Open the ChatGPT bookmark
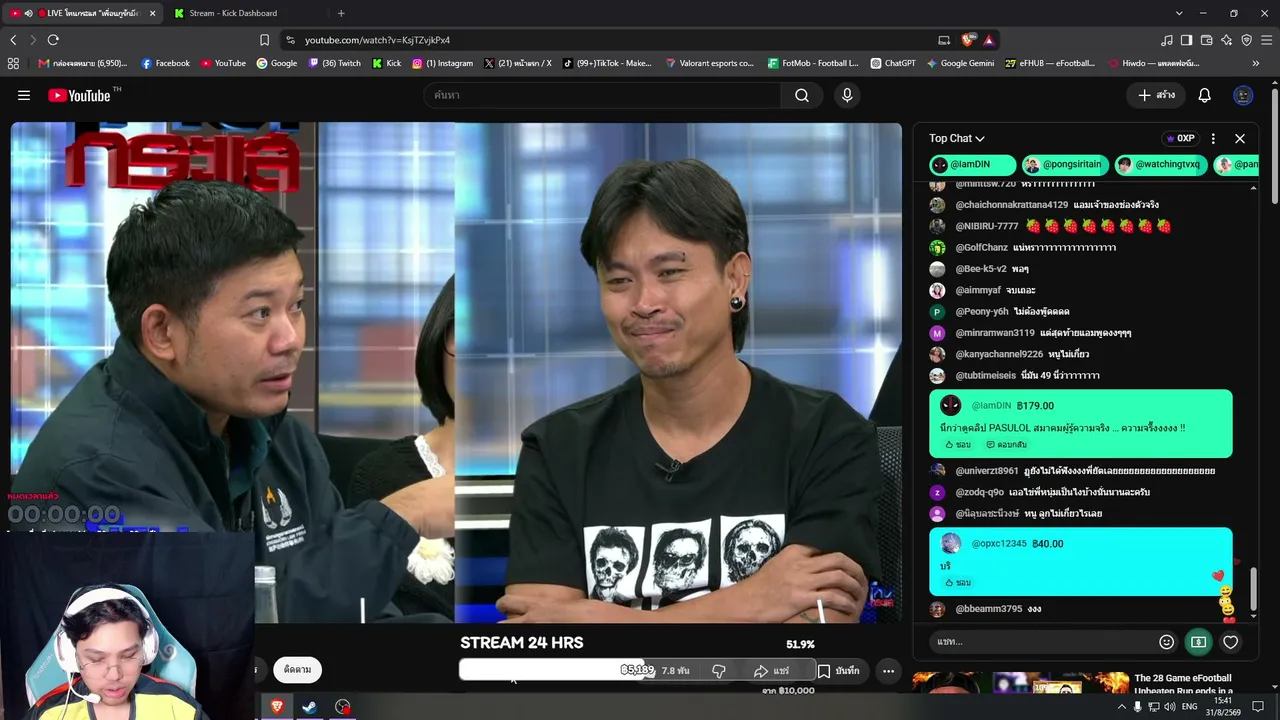 tap(893, 63)
